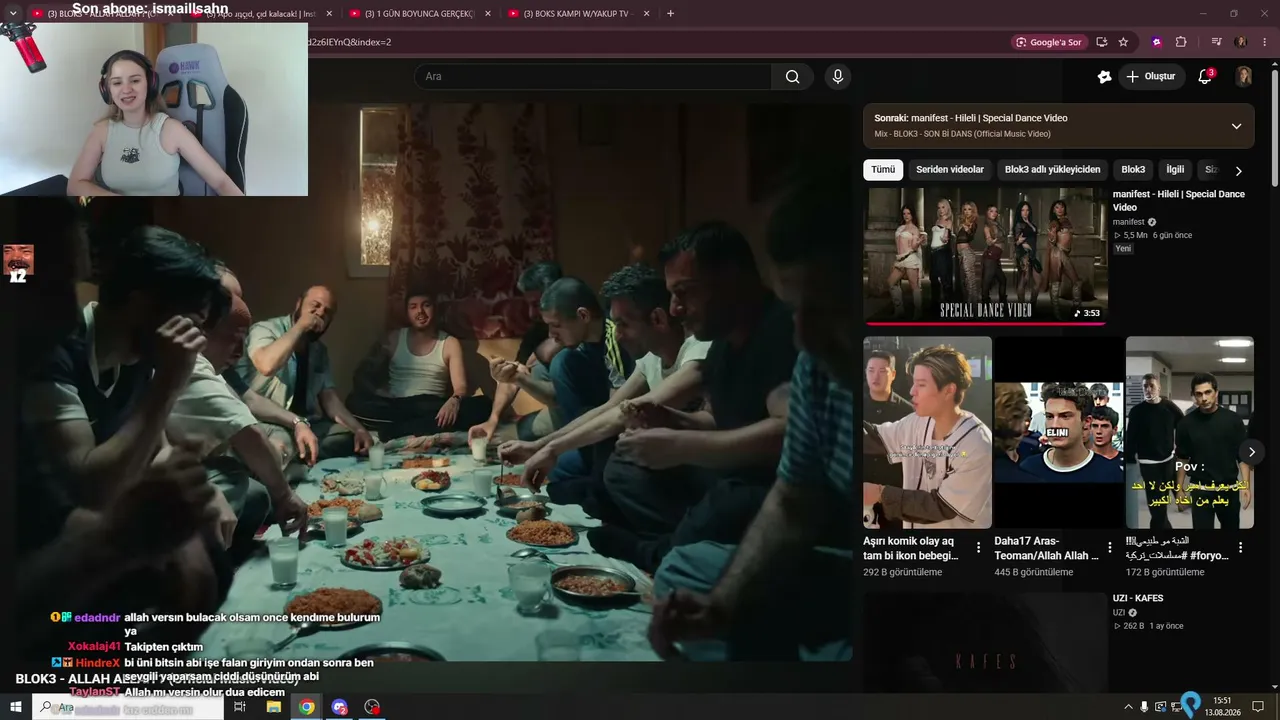Open Discord from the taskbar

(340, 707)
